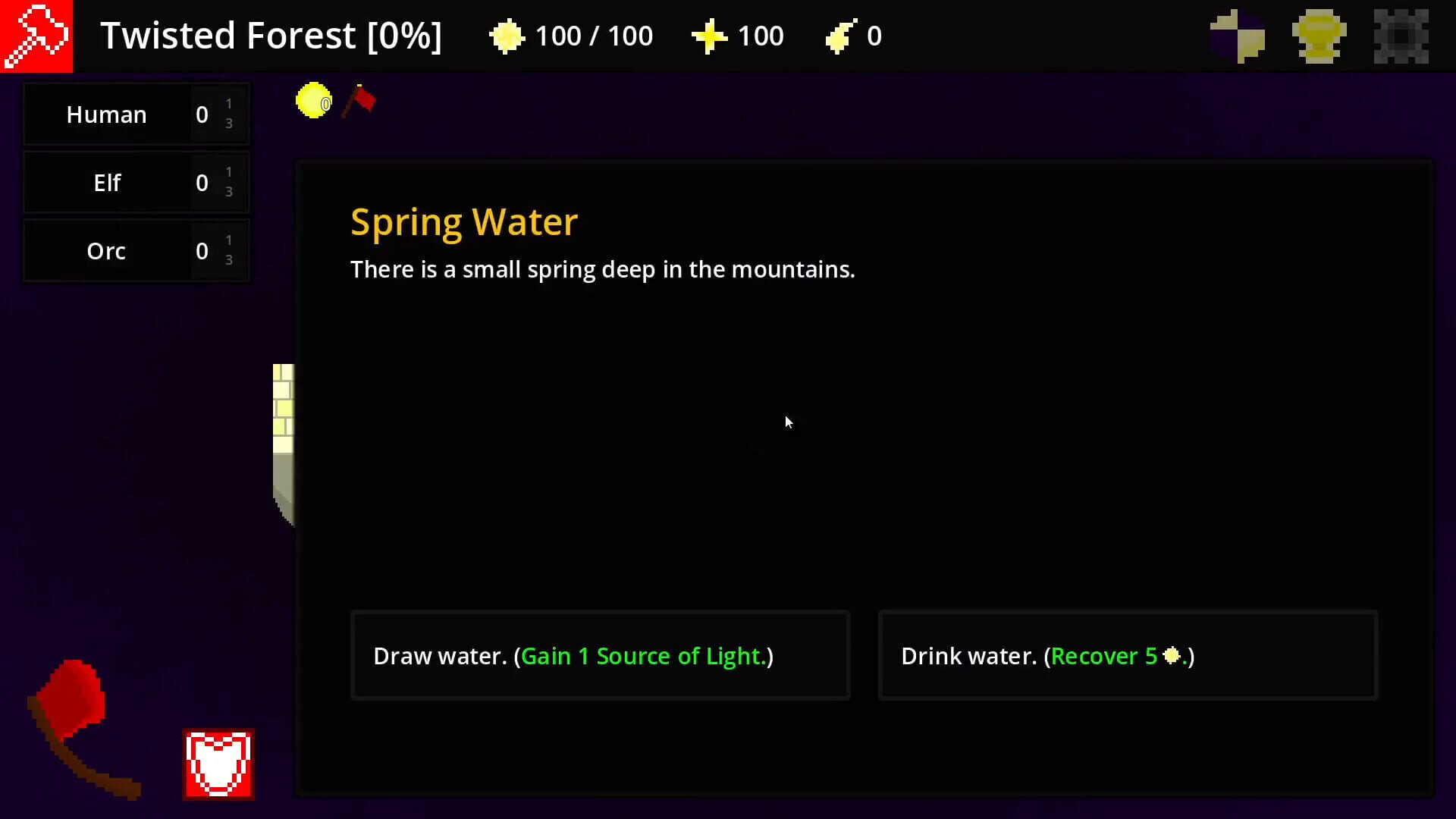The image size is (1456, 819).
Task: Increase the Human unit count stepper
Action: pyautogui.click(x=228, y=104)
